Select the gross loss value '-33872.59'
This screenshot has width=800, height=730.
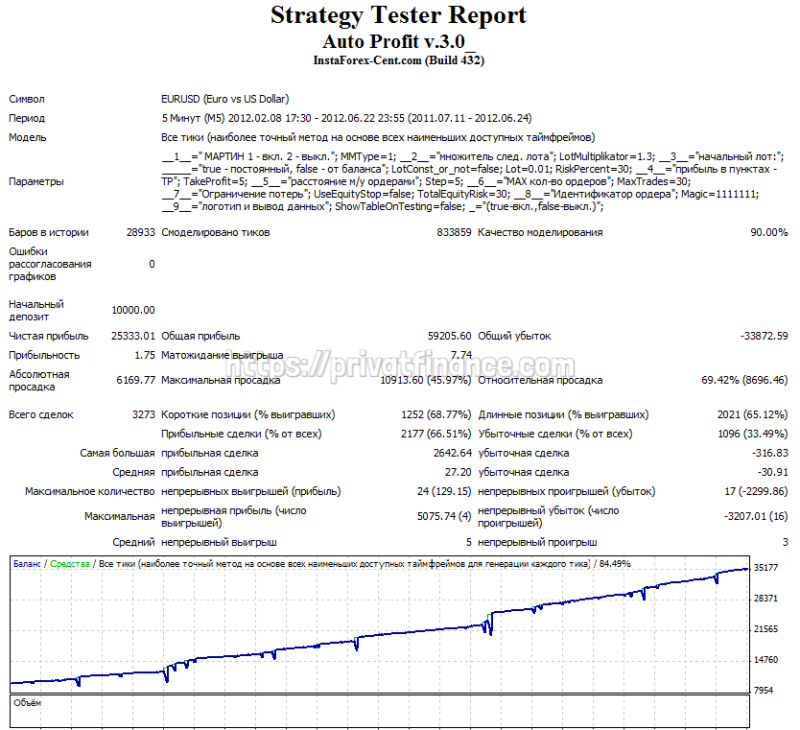coord(764,336)
